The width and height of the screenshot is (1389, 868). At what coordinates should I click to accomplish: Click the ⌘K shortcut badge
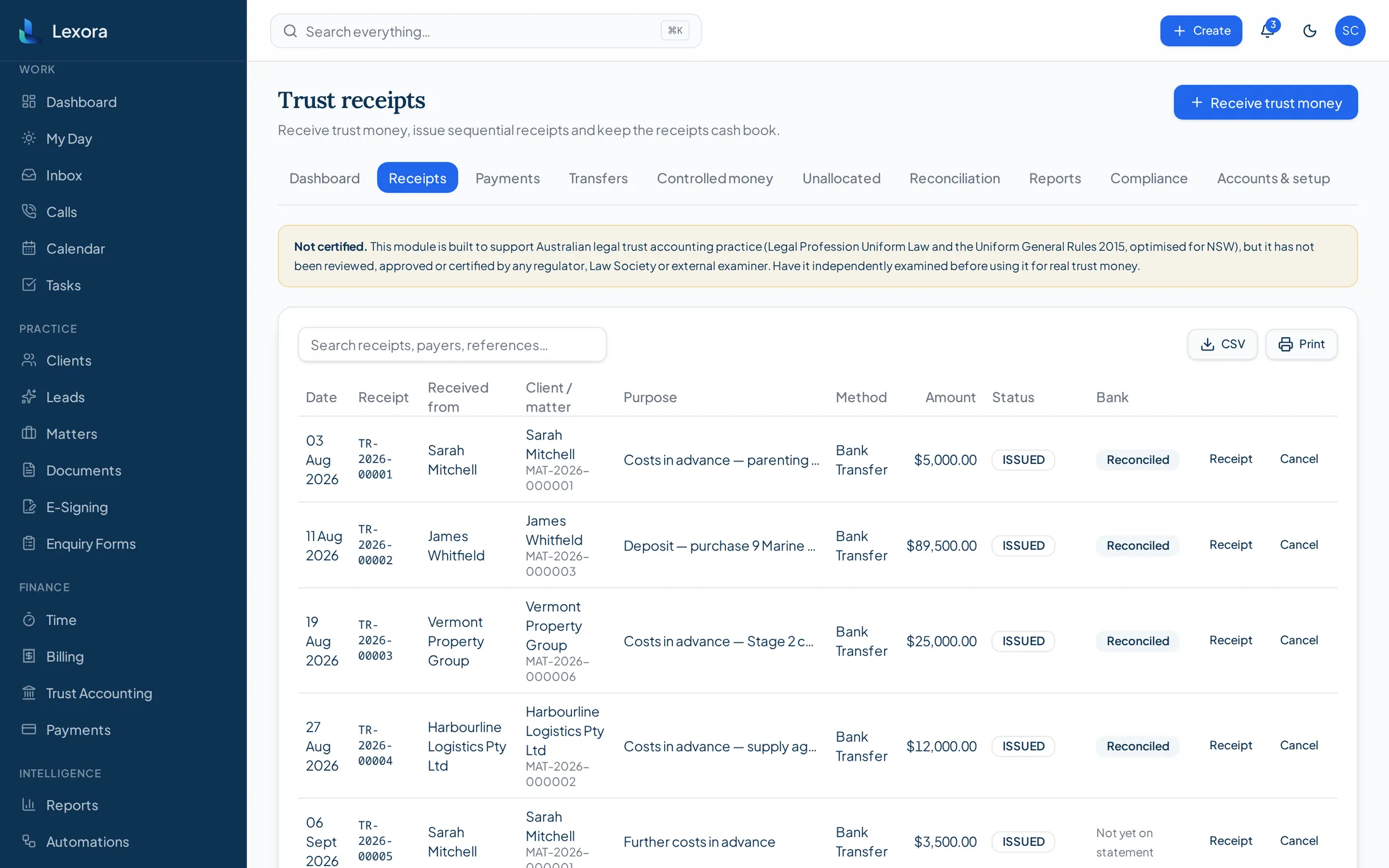pyautogui.click(x=675, y=30)
